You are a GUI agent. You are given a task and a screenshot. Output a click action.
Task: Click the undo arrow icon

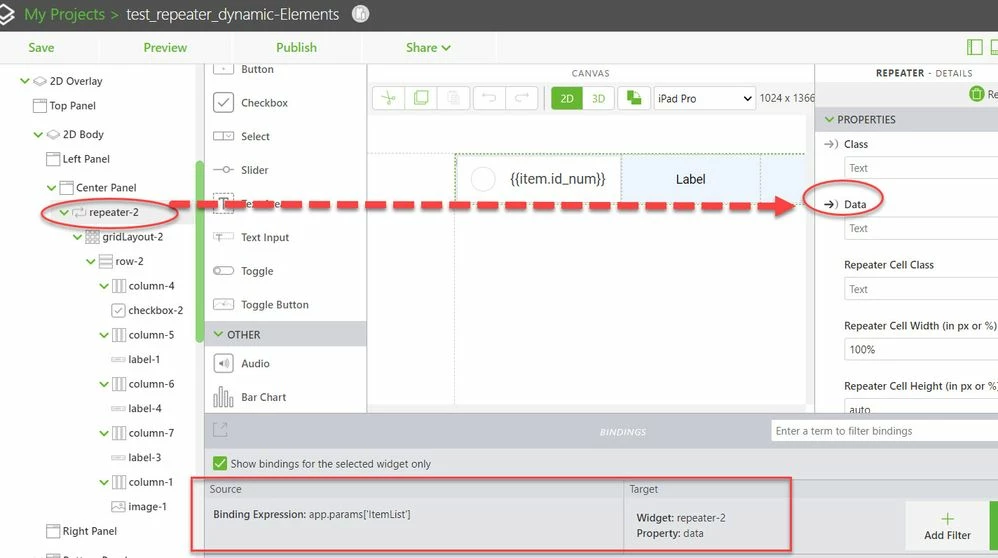[x=489, y=98]
